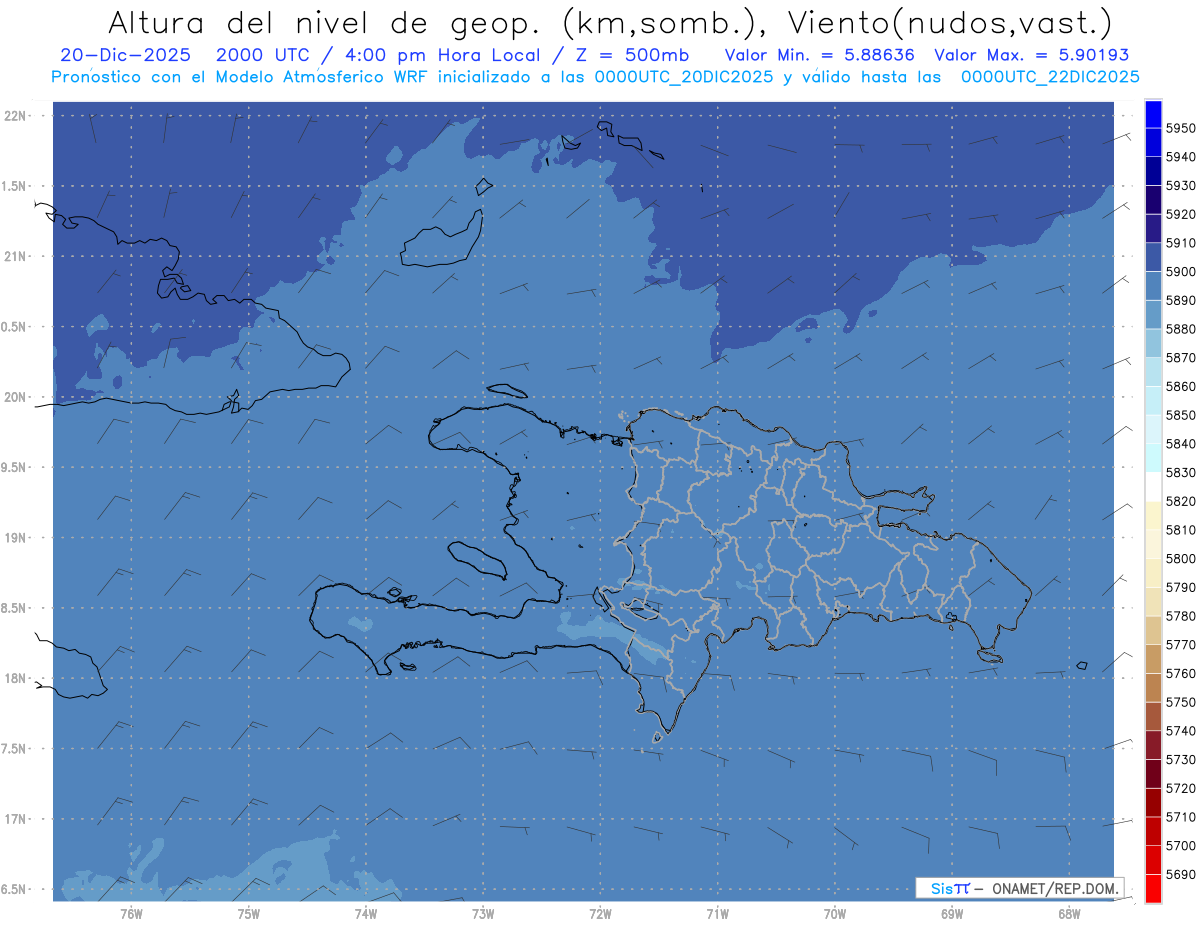
Task: Click the '5690' colorbar value
Action: (1180, 874)
